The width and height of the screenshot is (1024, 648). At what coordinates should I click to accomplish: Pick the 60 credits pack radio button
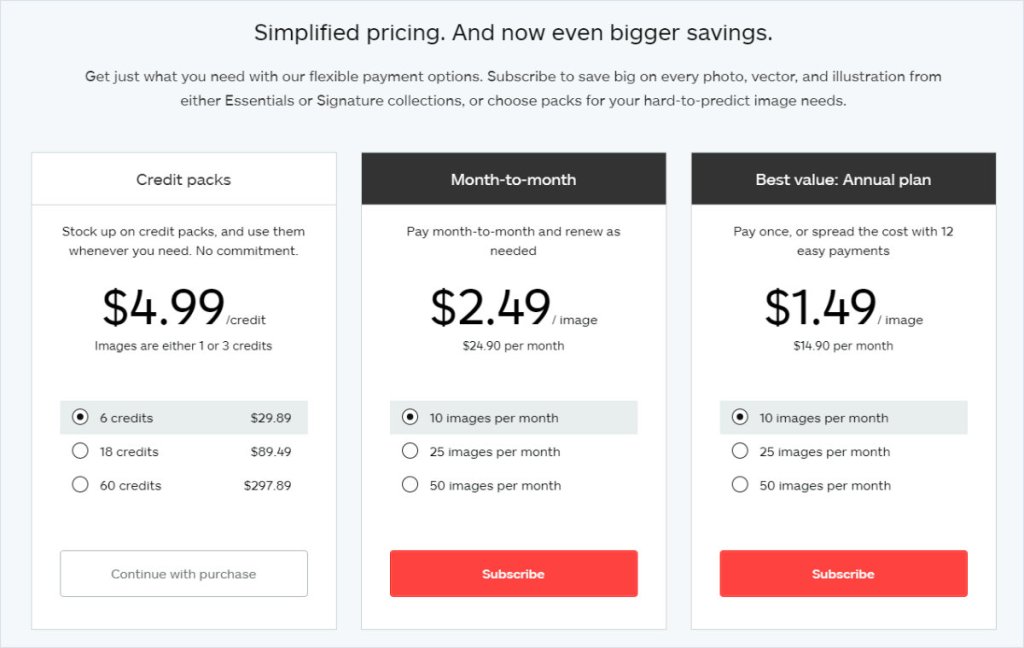pos(81,485)
